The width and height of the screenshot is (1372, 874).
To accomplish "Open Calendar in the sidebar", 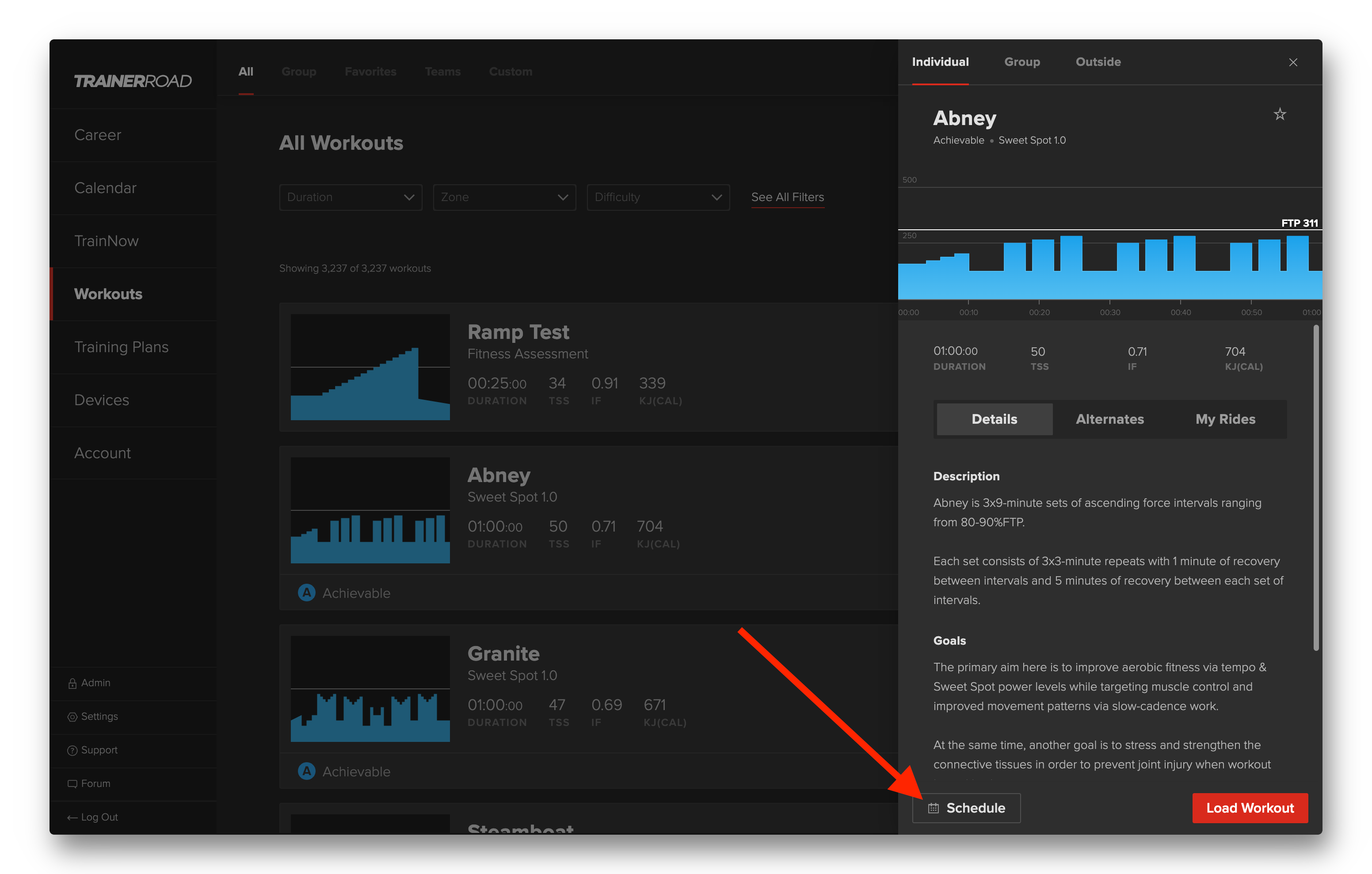I will point(133,188).
